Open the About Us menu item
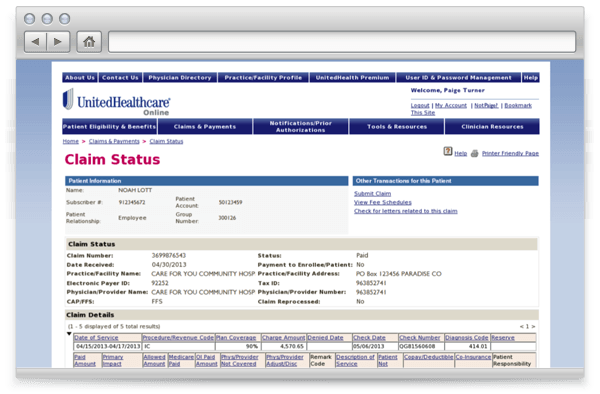Viewport: 600px width, 394px height. click(x=80, y=78)
